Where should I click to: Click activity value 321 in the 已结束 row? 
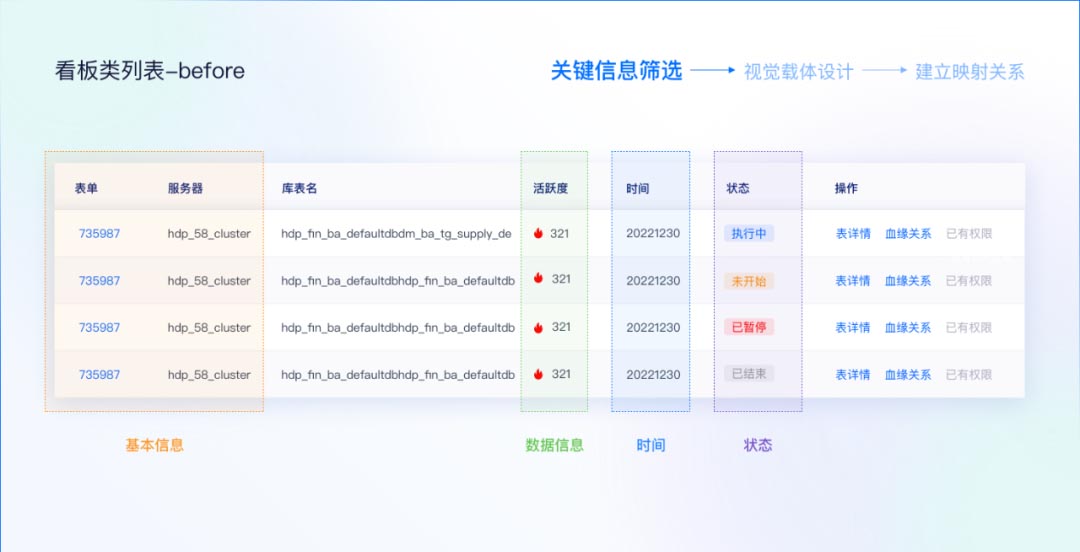pos(561,374)
